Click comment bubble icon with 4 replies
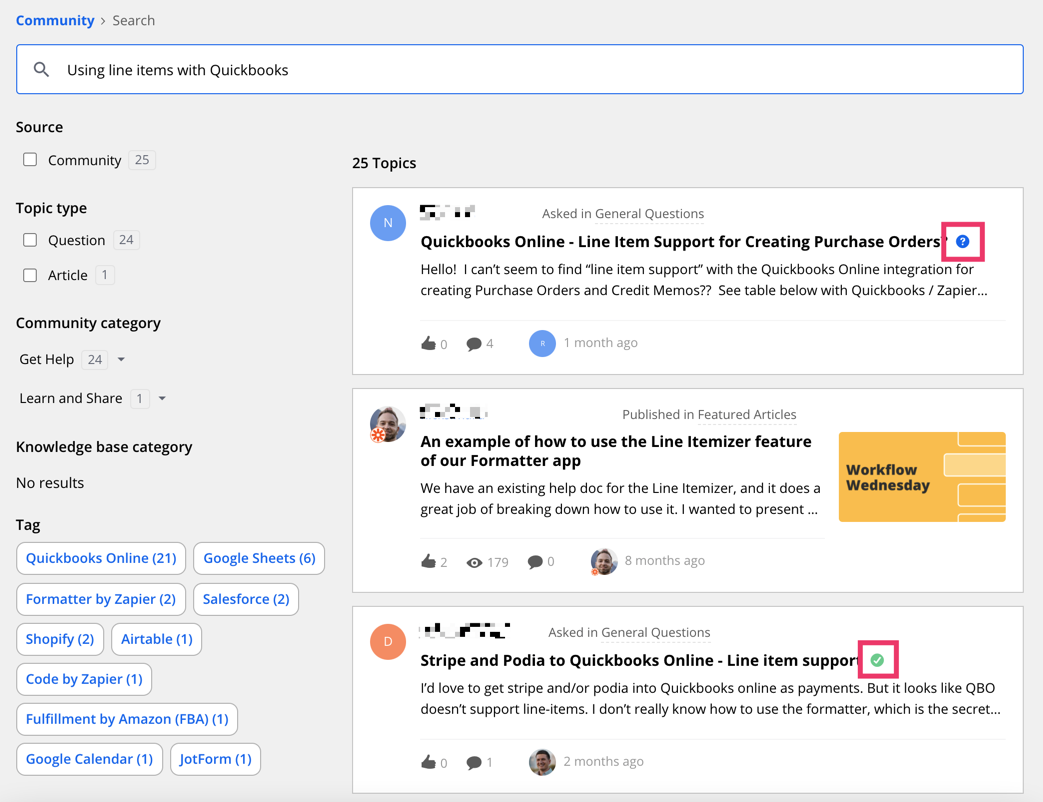The height and width of the screenshot is (802, 1043). coord(474,344)
